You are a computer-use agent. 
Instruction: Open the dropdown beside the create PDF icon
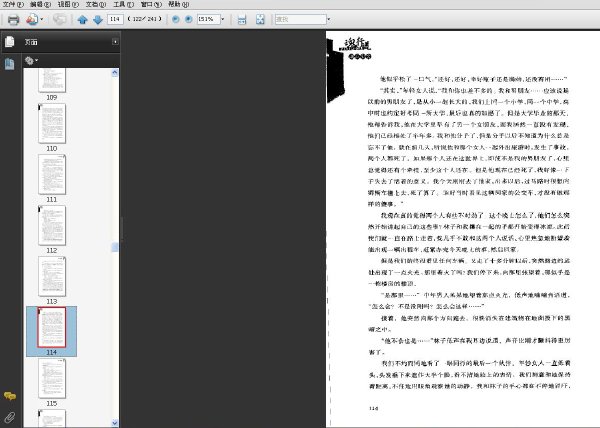(x=42, y=19)
